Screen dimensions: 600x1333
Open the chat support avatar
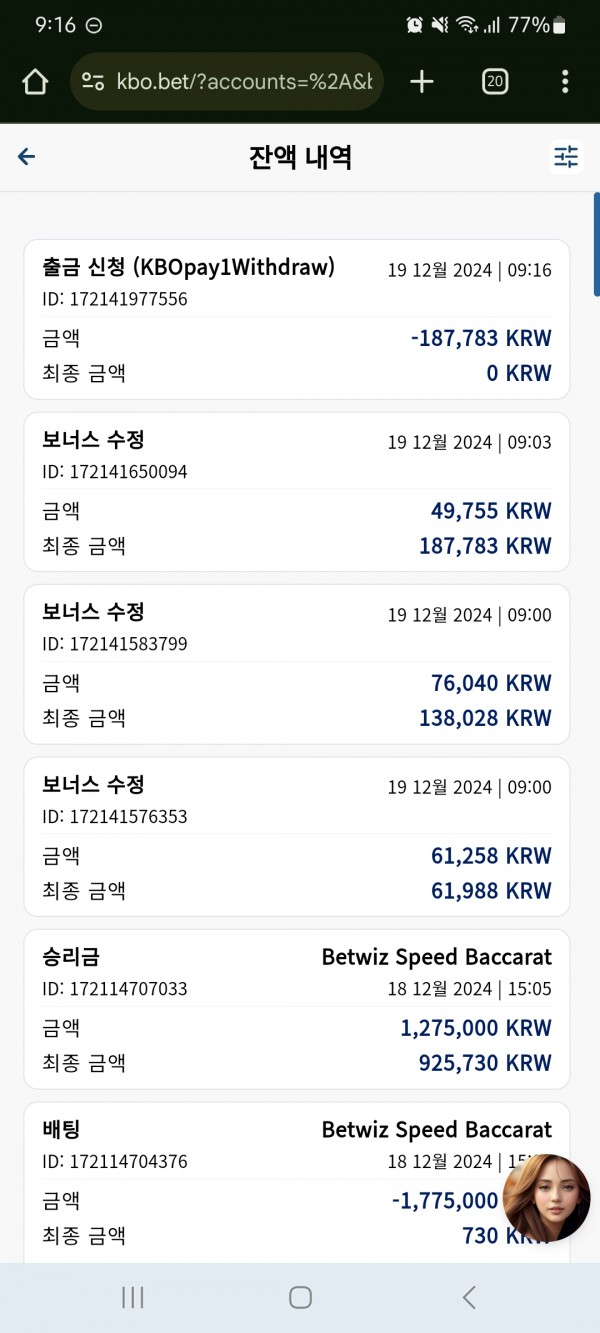tap(546, 1198)
